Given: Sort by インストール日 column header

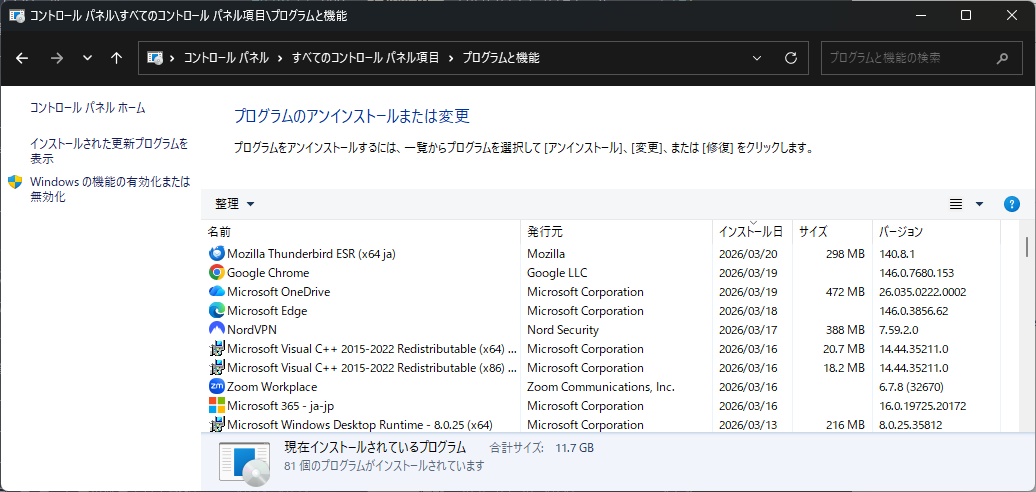Looking at the screenshot, I should click(750, 232).
